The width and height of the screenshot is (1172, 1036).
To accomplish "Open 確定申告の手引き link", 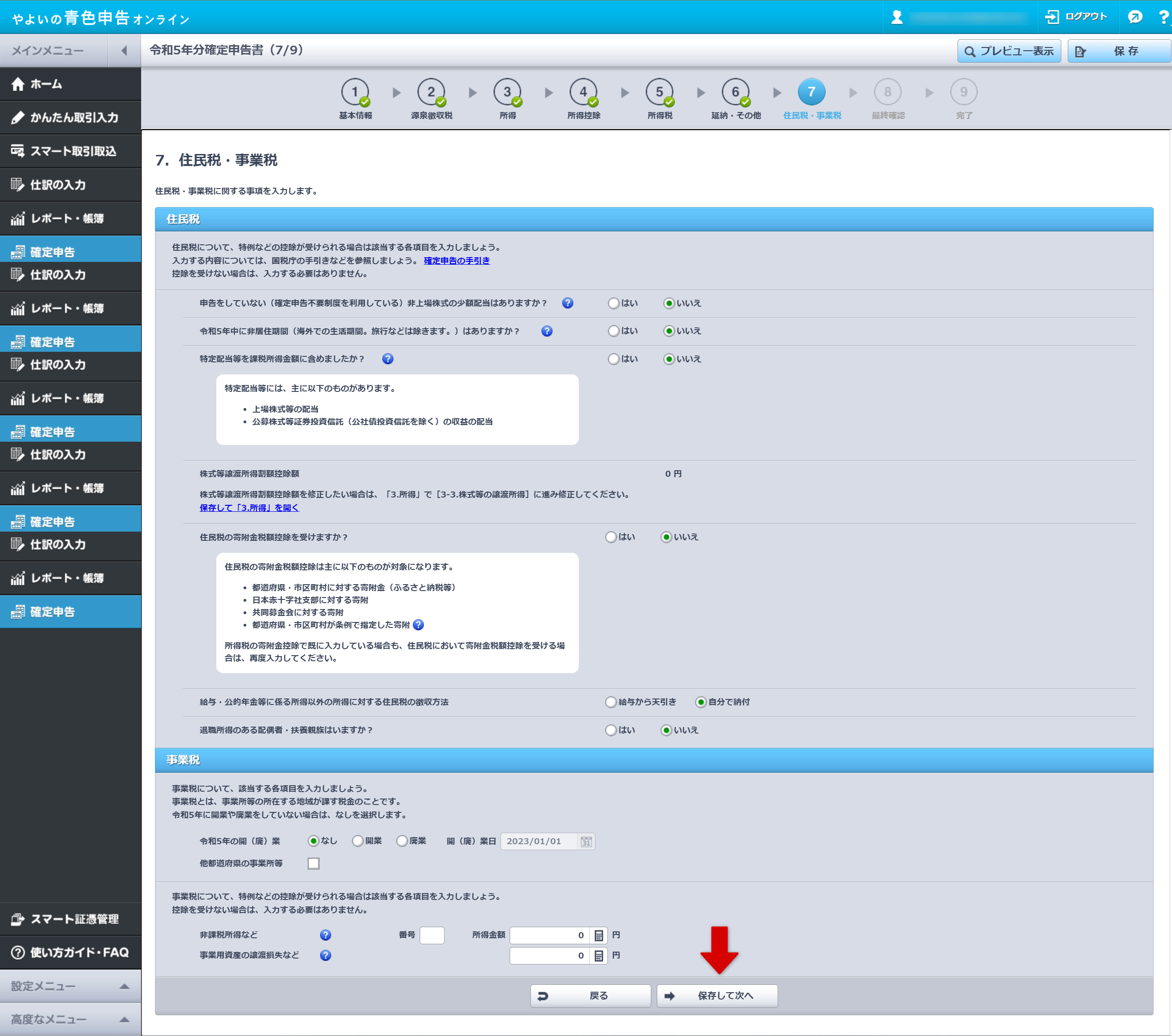I will (457, 260).
